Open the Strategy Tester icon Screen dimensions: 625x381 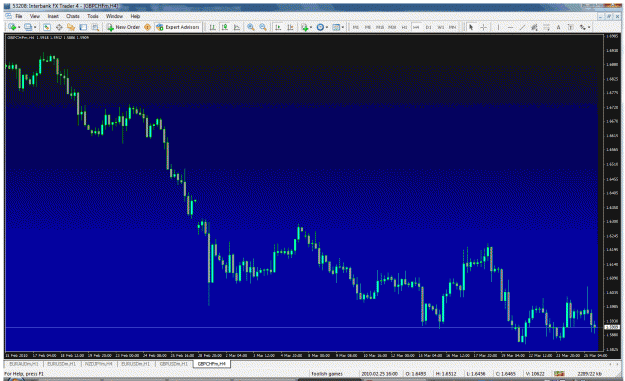click(95, 27)
